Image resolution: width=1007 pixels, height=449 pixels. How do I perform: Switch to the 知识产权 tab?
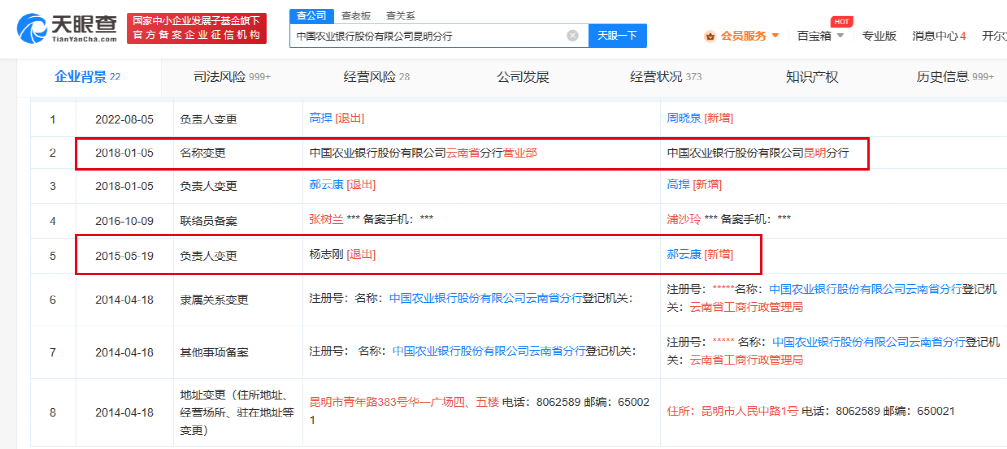pos(812,78)
